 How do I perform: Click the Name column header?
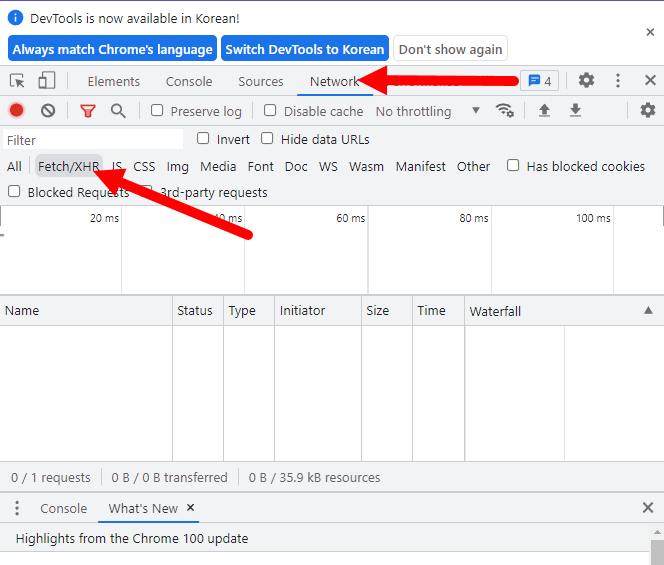point(86,310)
